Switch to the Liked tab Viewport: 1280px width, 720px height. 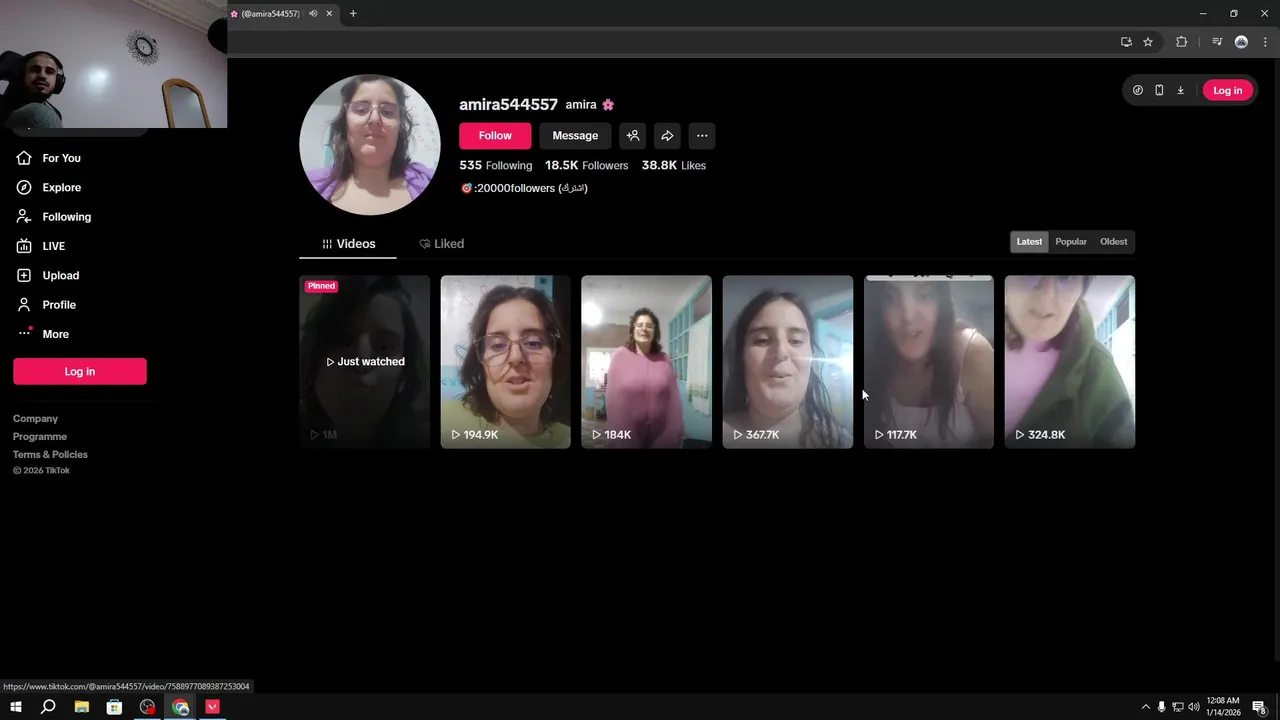tap(441, 244)
